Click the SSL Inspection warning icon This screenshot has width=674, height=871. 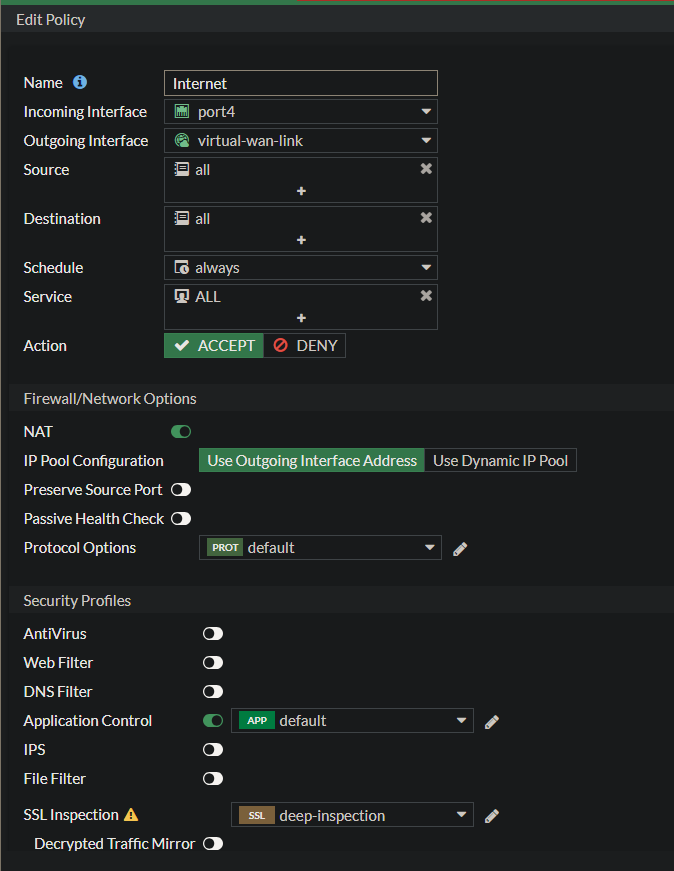pyautogui.click(x=131, y=815)
